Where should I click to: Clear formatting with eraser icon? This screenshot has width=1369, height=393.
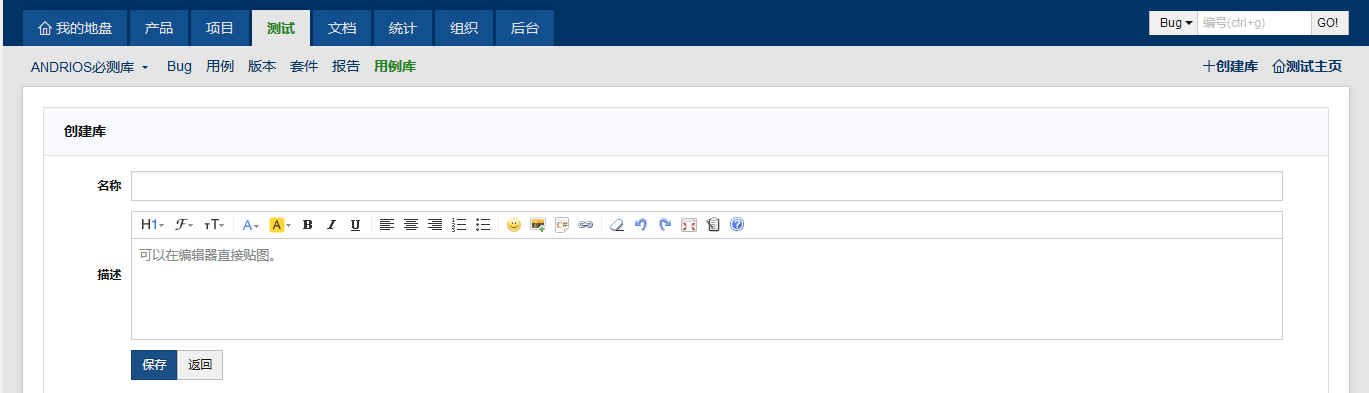(x=617, y=225)
